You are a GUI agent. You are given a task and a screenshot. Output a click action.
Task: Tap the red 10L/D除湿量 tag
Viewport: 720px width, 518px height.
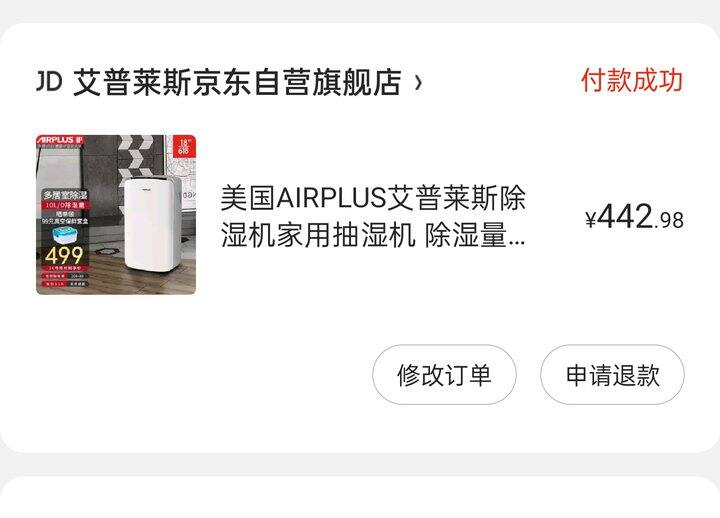click(x=65, y=205)
